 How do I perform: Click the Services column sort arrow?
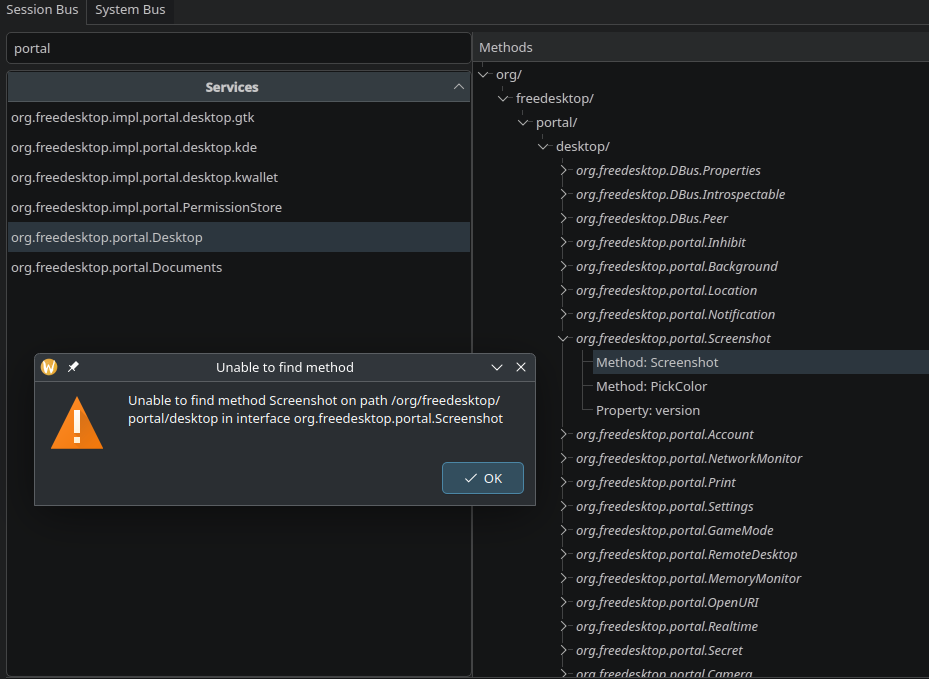tap(459, 87)
